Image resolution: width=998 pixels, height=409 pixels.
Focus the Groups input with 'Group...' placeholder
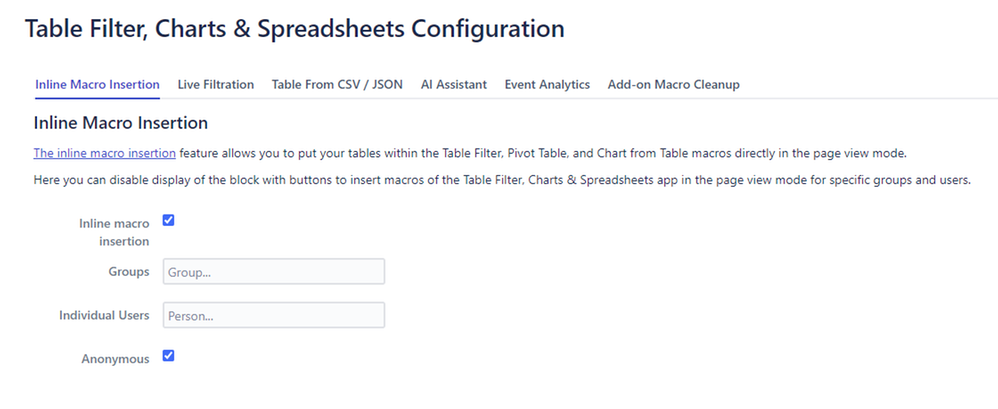[x=274, y=272]
